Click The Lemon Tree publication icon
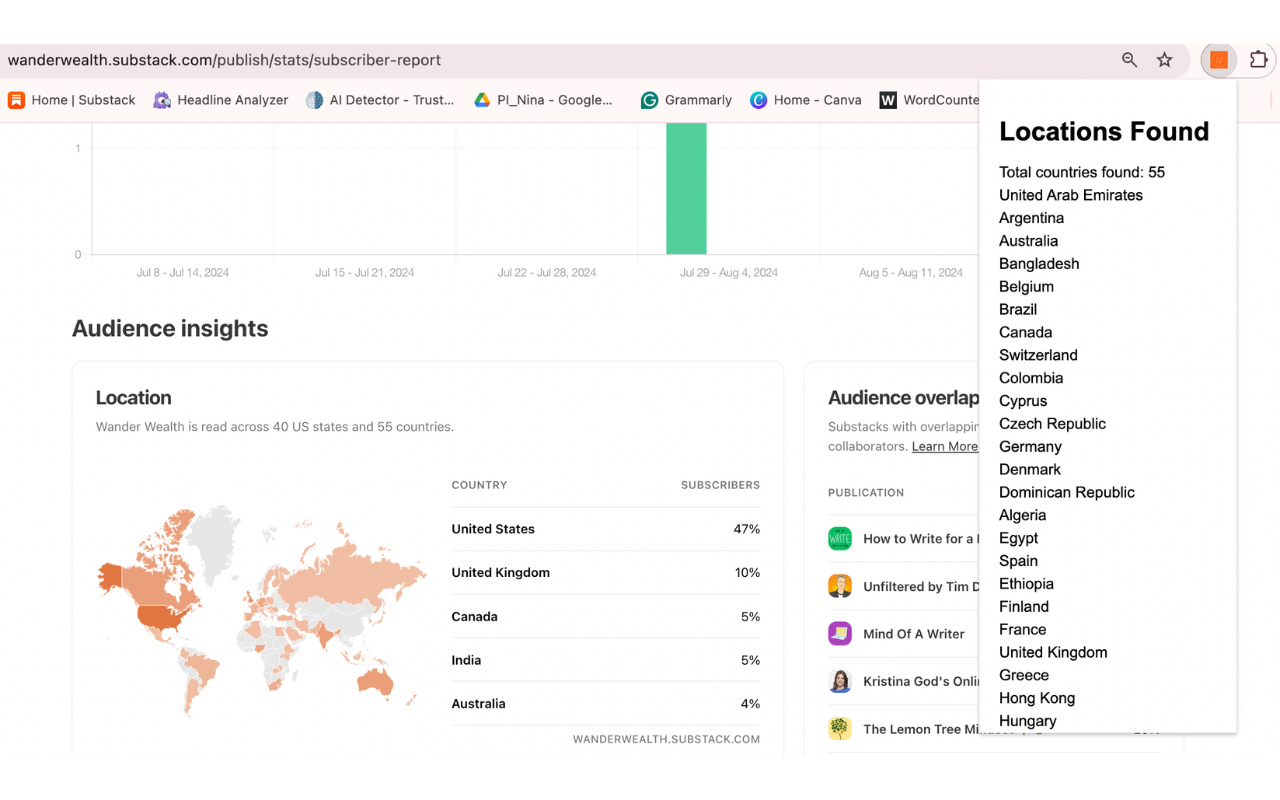 click(x=840, y=728)
